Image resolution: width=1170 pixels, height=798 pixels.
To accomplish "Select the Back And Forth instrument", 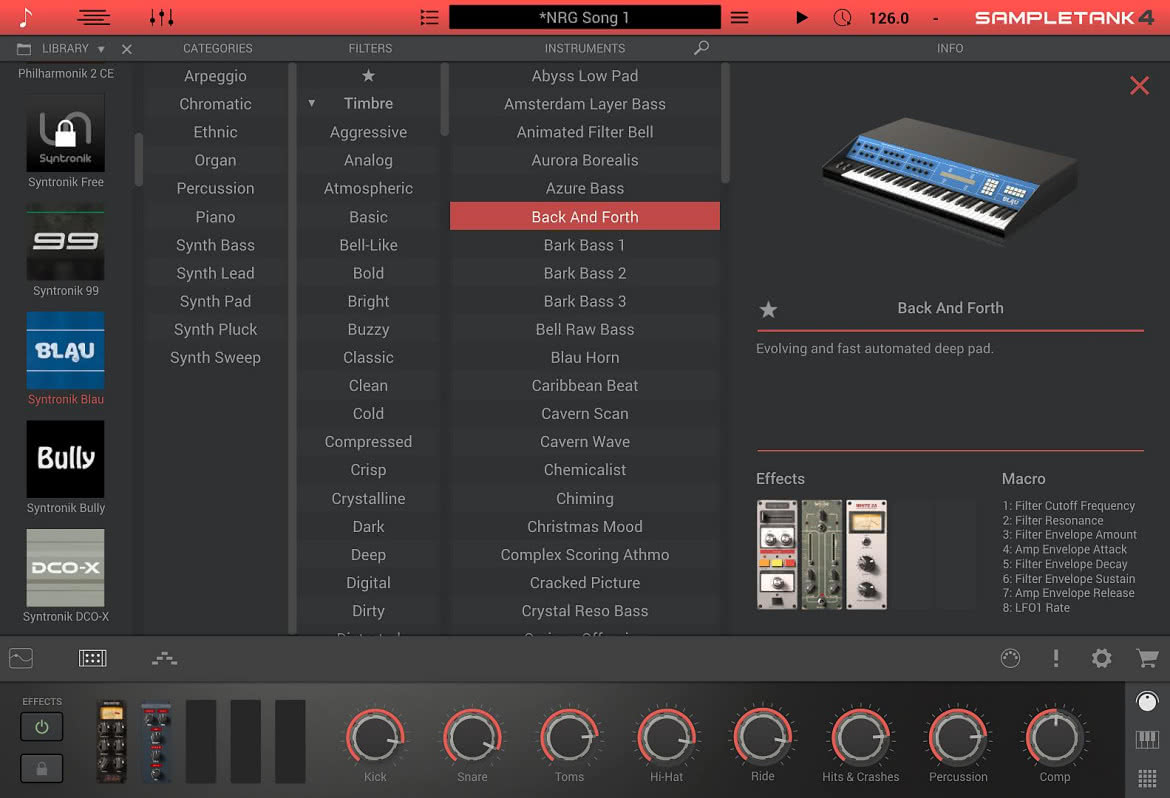I will point(585,216).
